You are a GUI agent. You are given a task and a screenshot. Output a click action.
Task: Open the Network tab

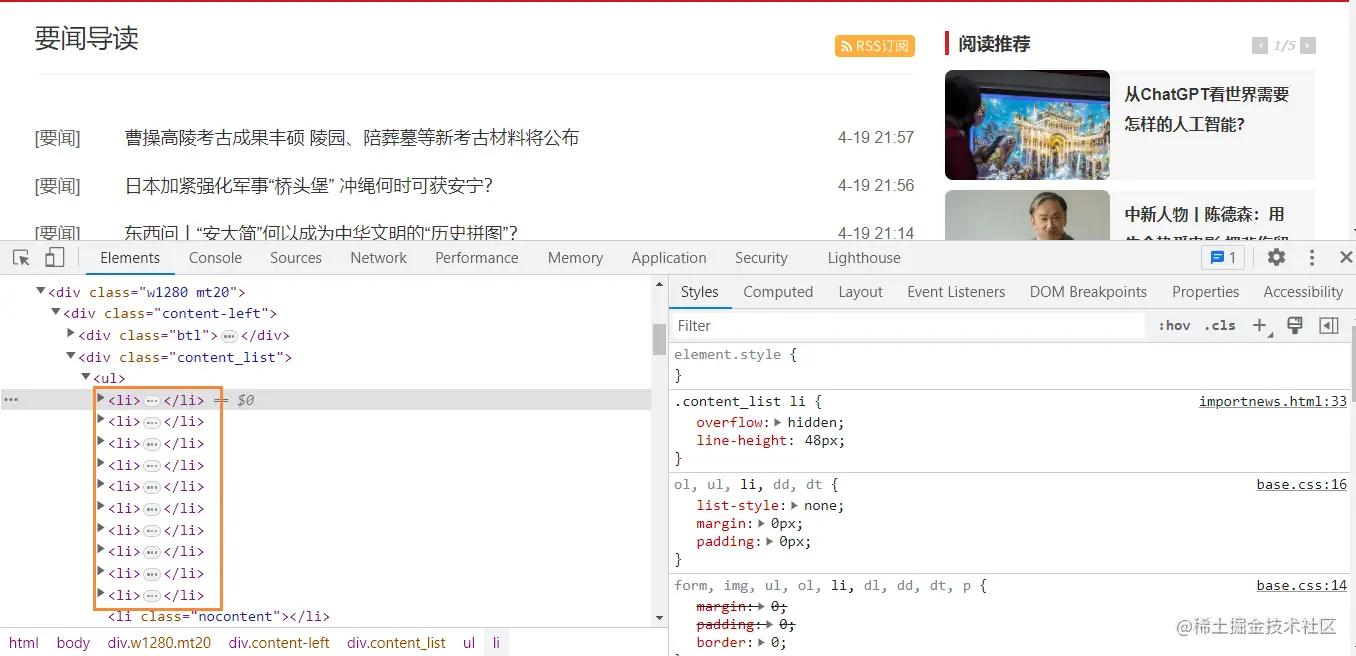pos(379,257)
